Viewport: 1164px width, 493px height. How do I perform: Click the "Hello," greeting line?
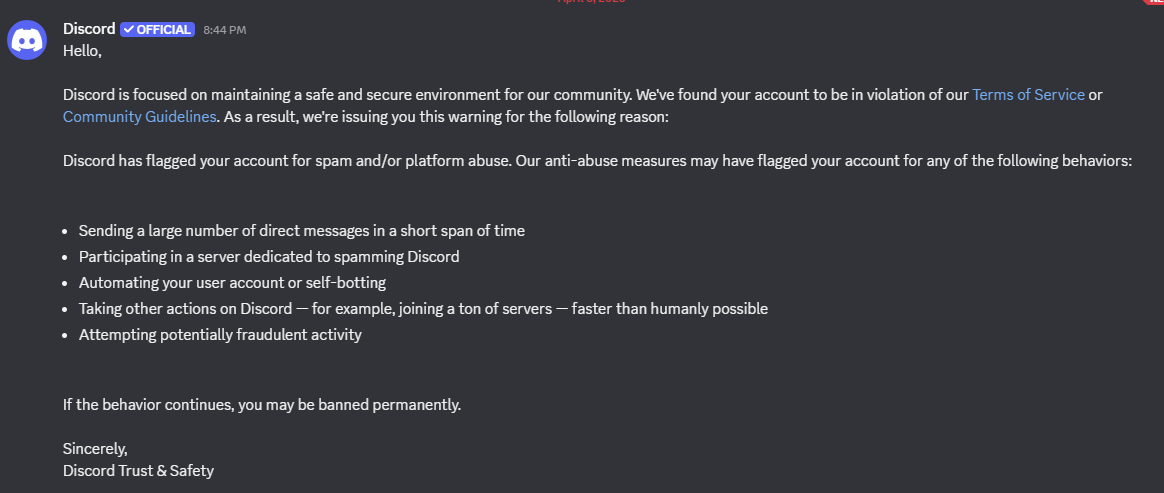[x=83, y=49]
